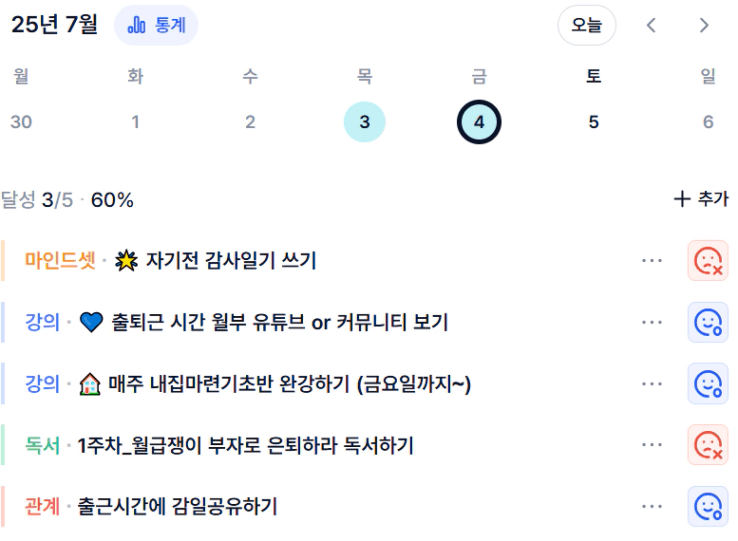This screenshot has height=541, width=738.
Task: Open more options for 자기전 감사일기 쓰기
Action: click(x=652, y=260)
